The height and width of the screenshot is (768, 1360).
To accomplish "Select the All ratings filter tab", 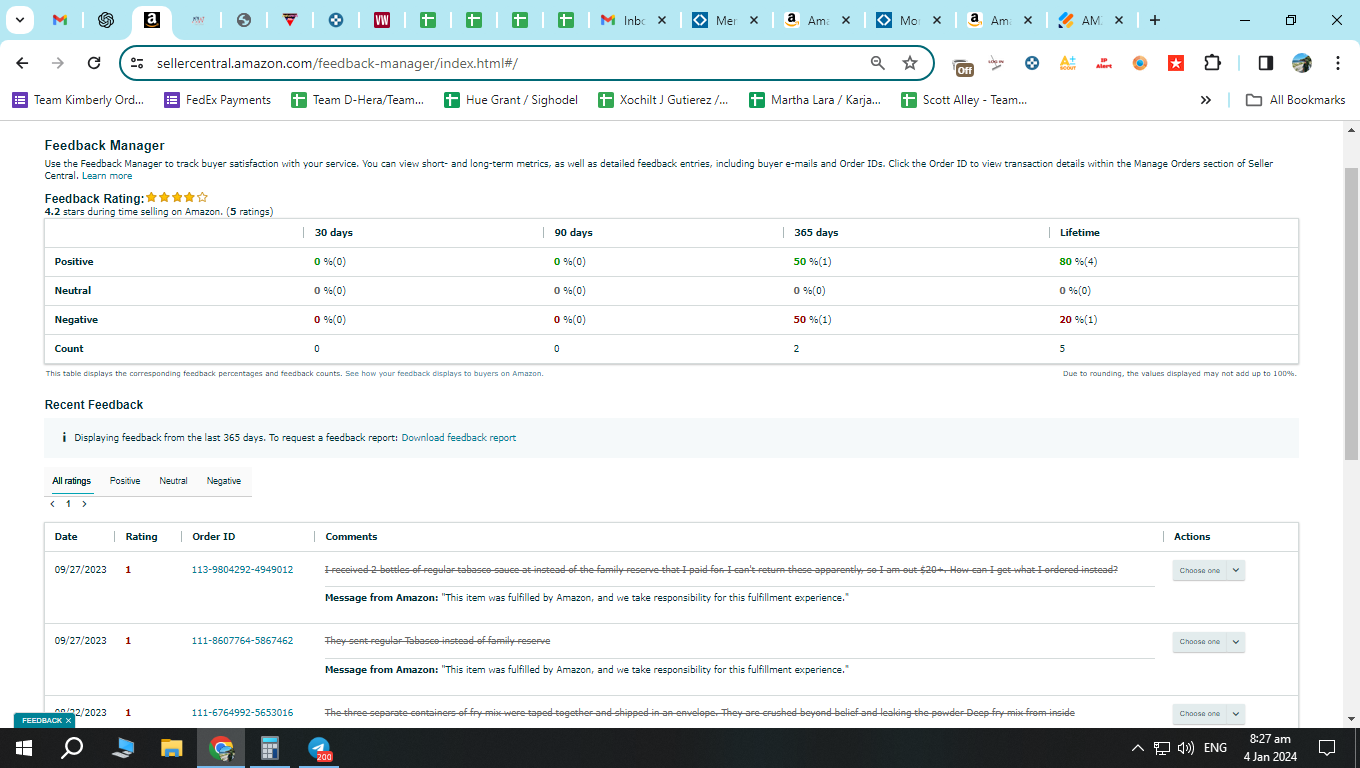I will (x=72, y=481).
